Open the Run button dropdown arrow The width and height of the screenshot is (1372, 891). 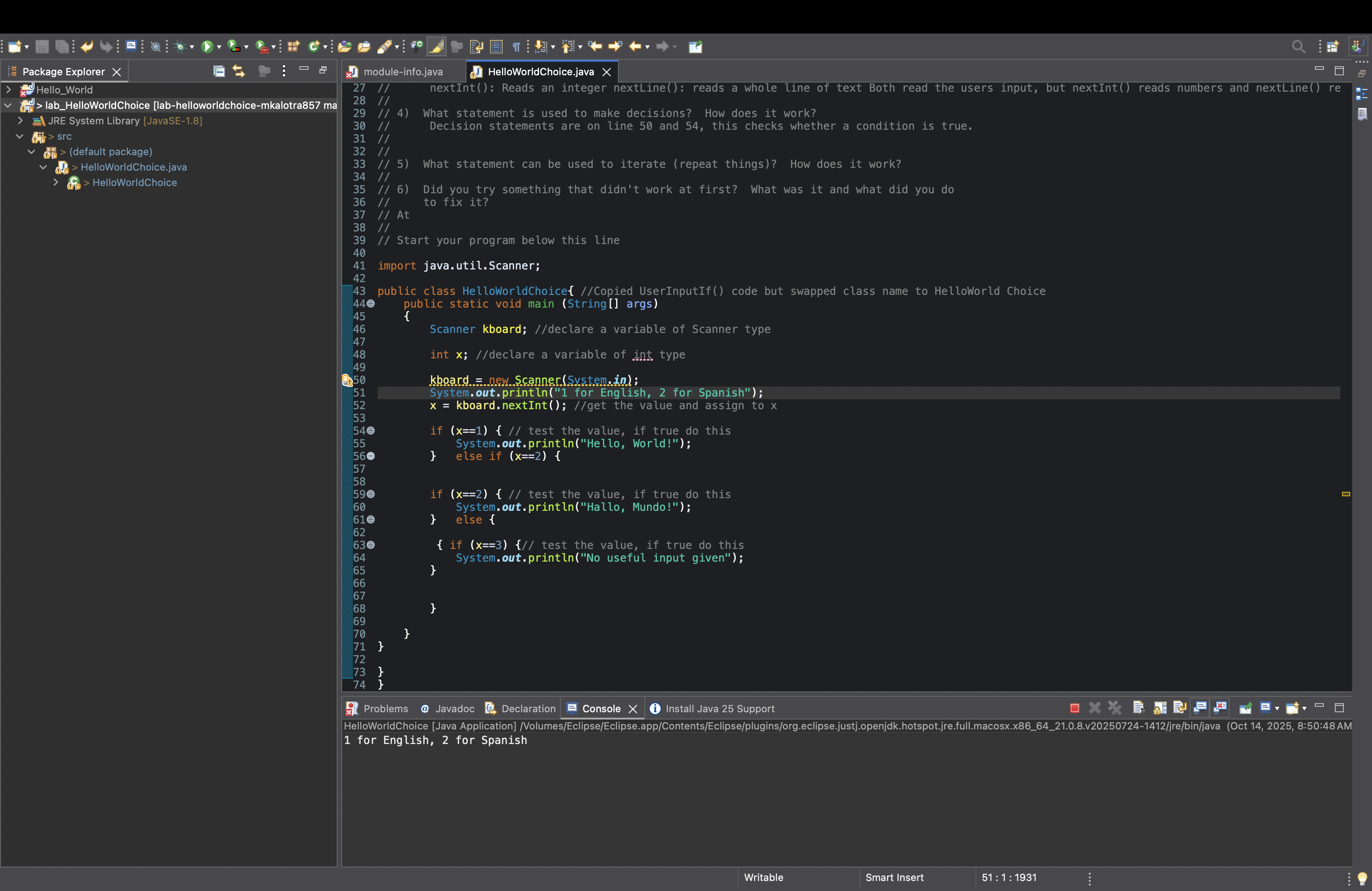219,47
